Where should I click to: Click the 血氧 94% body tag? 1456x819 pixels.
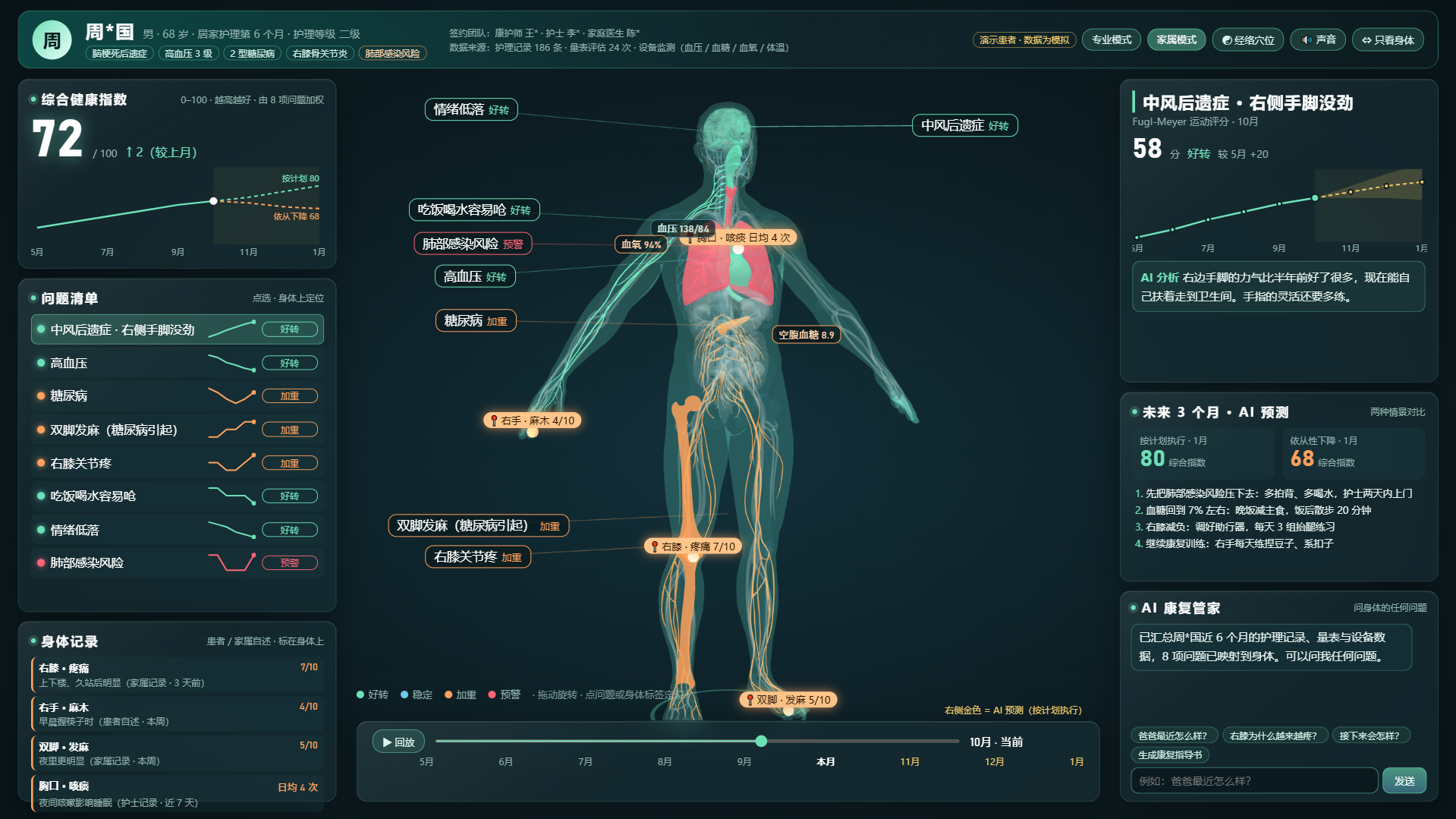click(x=641, y=244)
